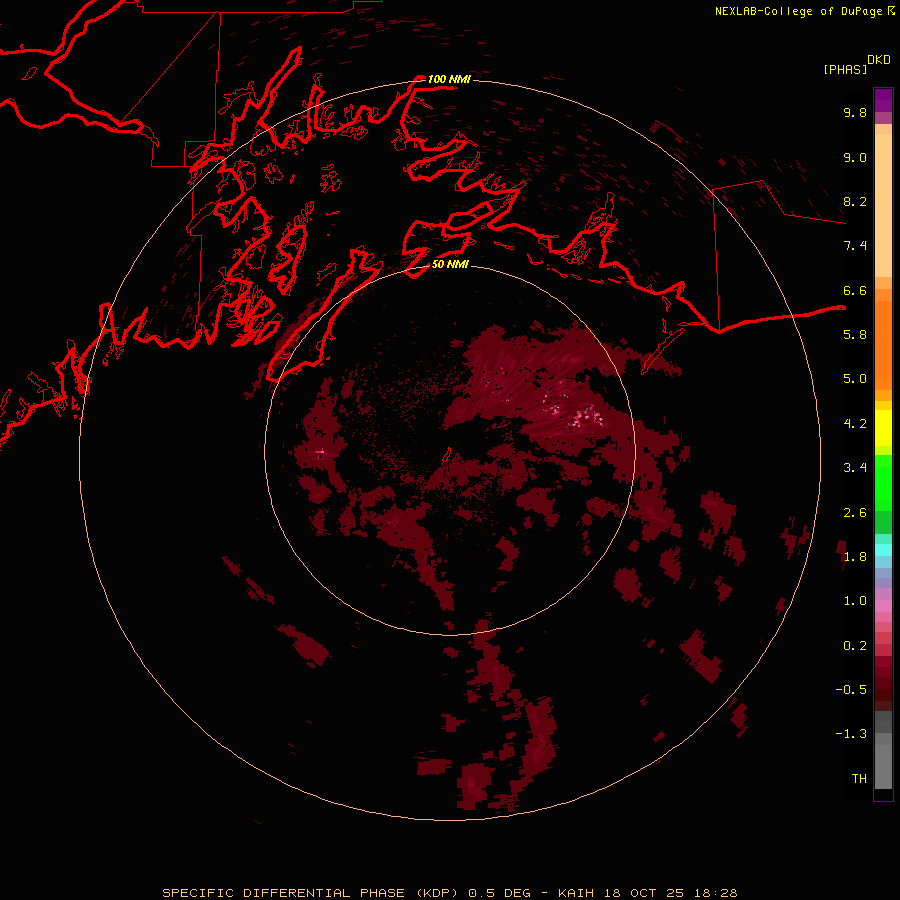Select the 3.4 legend value
This screenshot has width=900, height=900.
tap(855, 468)
